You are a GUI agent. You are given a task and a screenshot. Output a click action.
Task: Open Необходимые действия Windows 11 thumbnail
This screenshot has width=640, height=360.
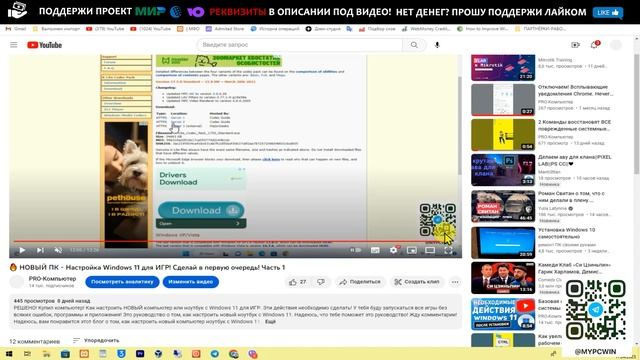pos(503,314)
